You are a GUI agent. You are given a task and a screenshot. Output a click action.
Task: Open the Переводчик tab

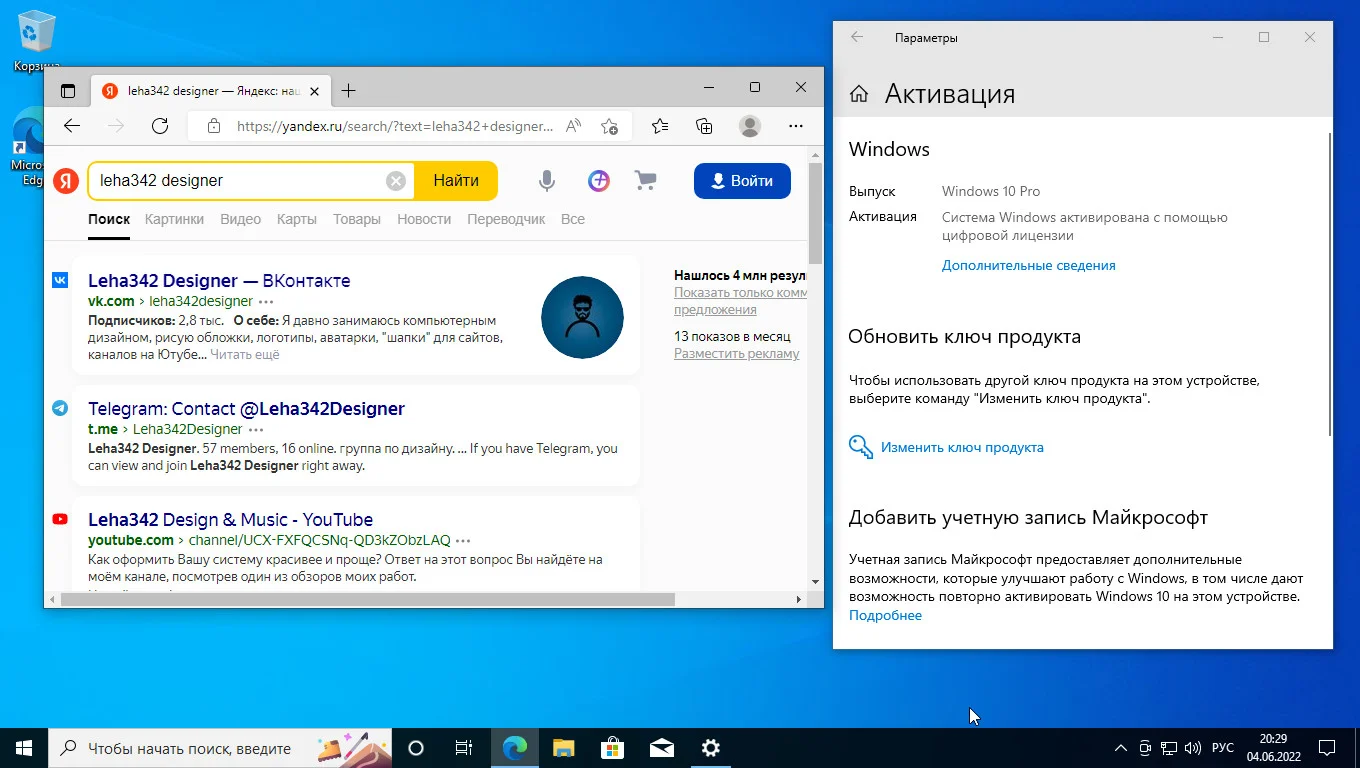pos(506,219)
